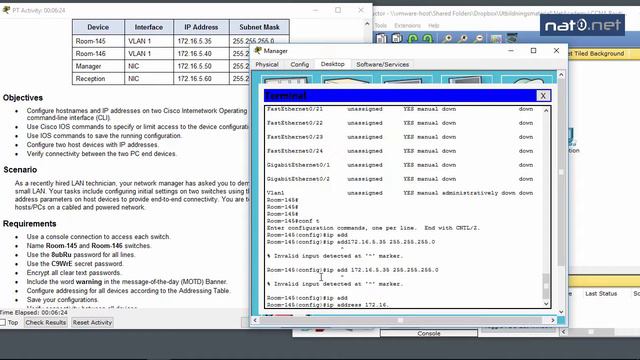Click the Last Status column header
640x360 pixels.
(x=601, y=293)
